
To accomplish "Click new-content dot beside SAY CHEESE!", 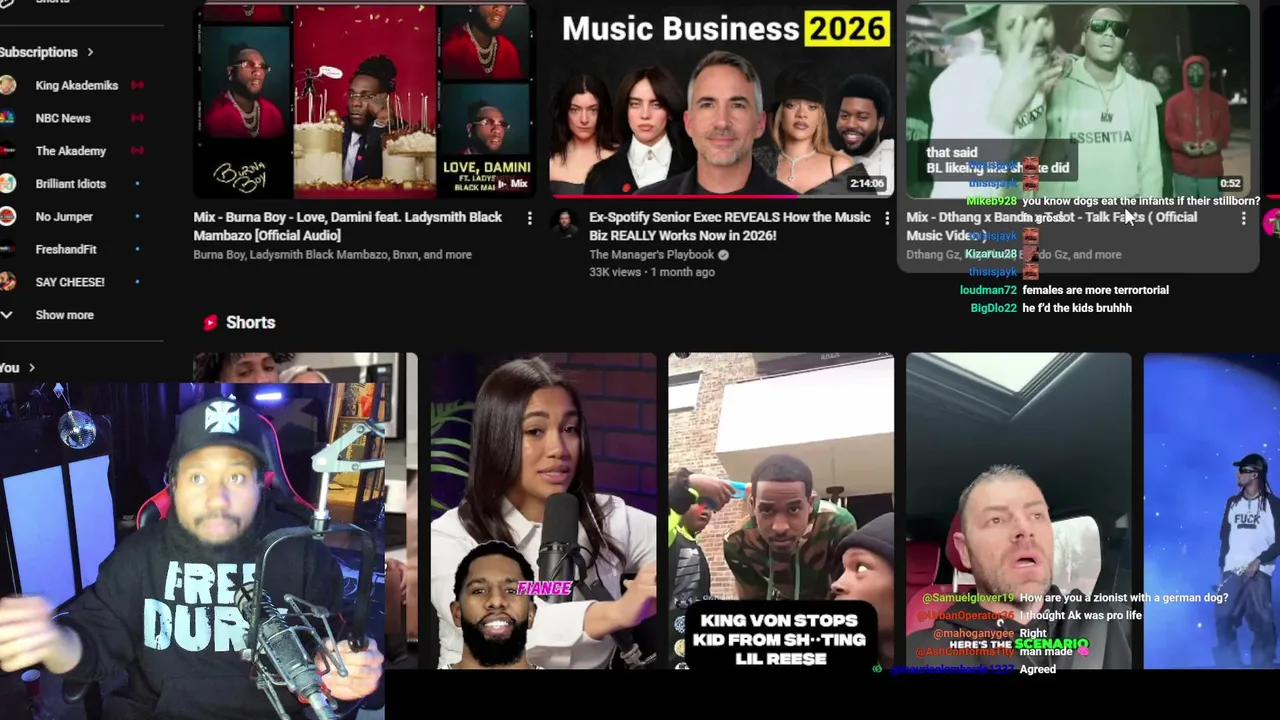I will coord(137,282).
